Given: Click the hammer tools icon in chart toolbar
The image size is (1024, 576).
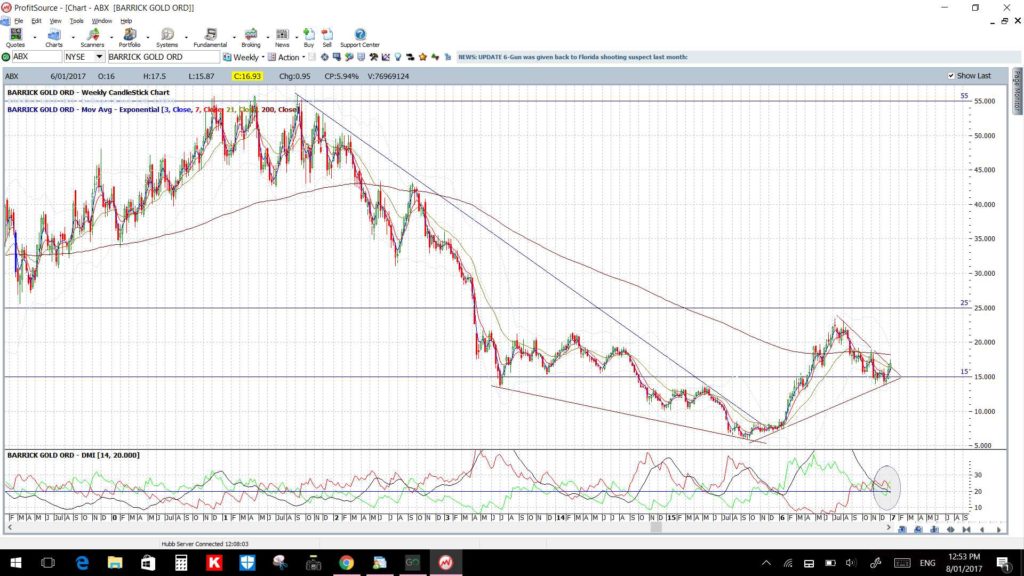Looking at the screenshot, I should click(374, 57).
